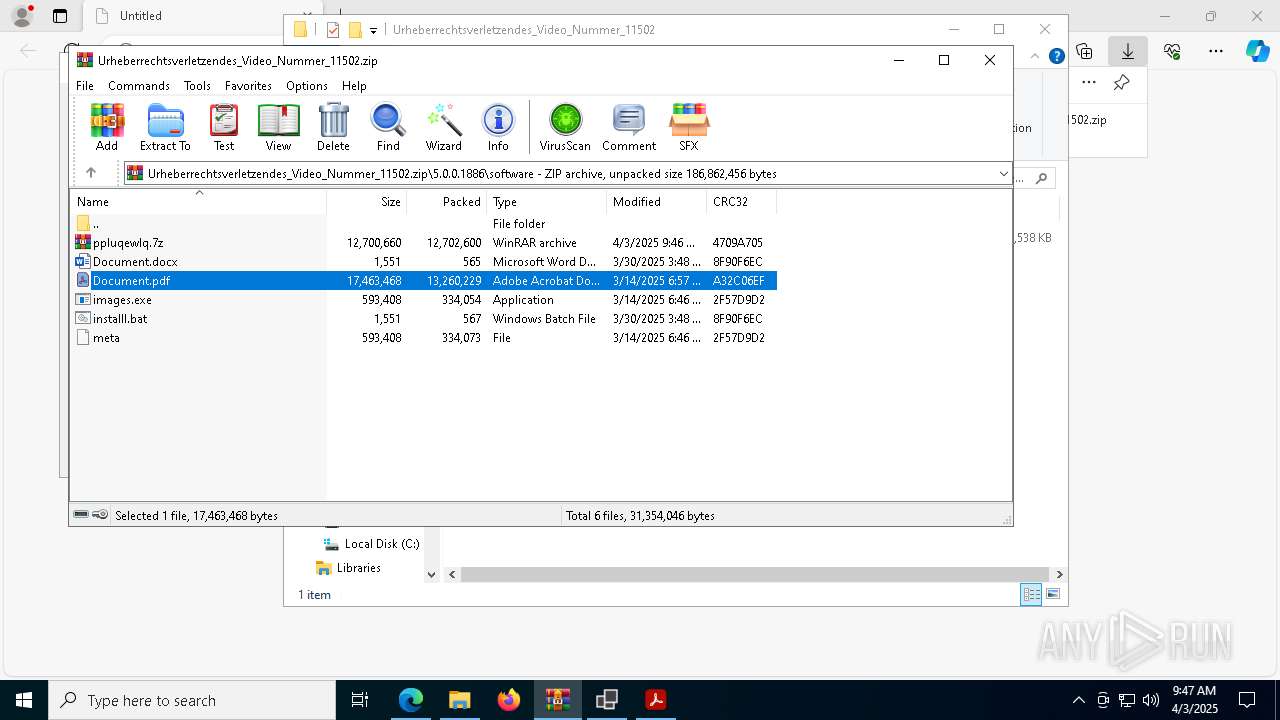Click the Copilot icon in Edge
This screenshot has height=720, width=1280.
[x=1258, y=51]
